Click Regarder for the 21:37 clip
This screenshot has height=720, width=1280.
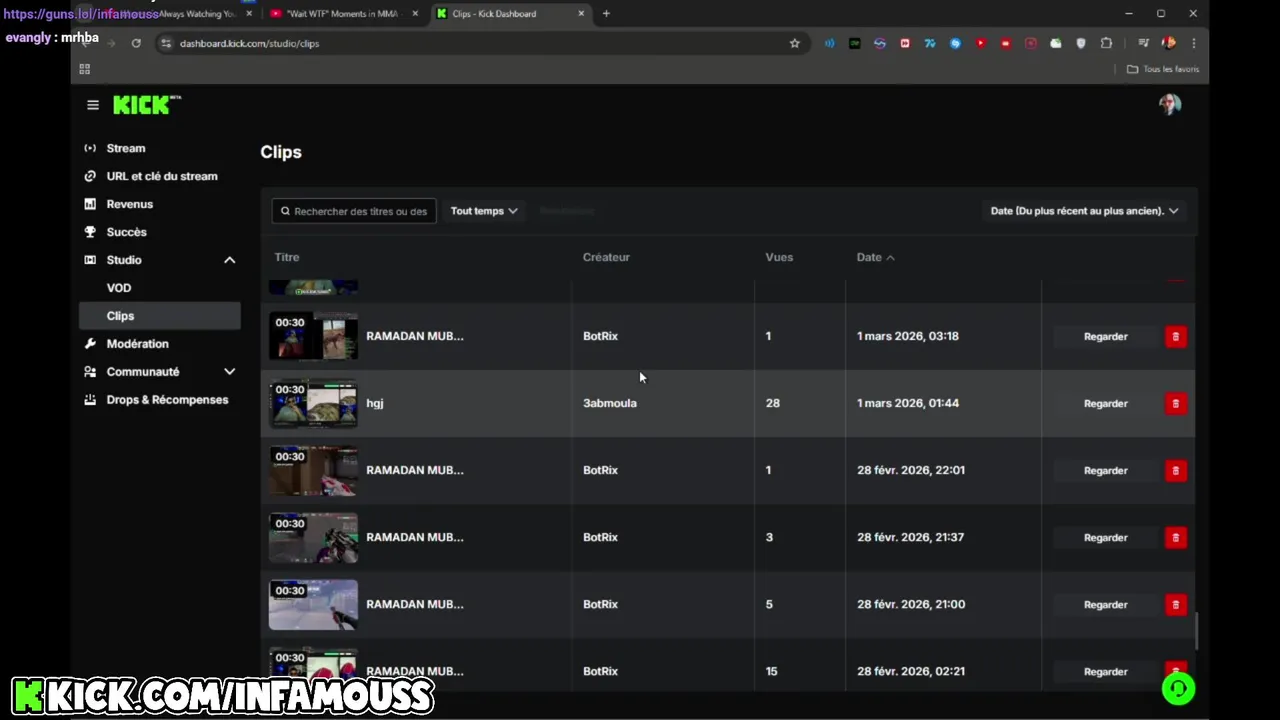point(1106,538)
